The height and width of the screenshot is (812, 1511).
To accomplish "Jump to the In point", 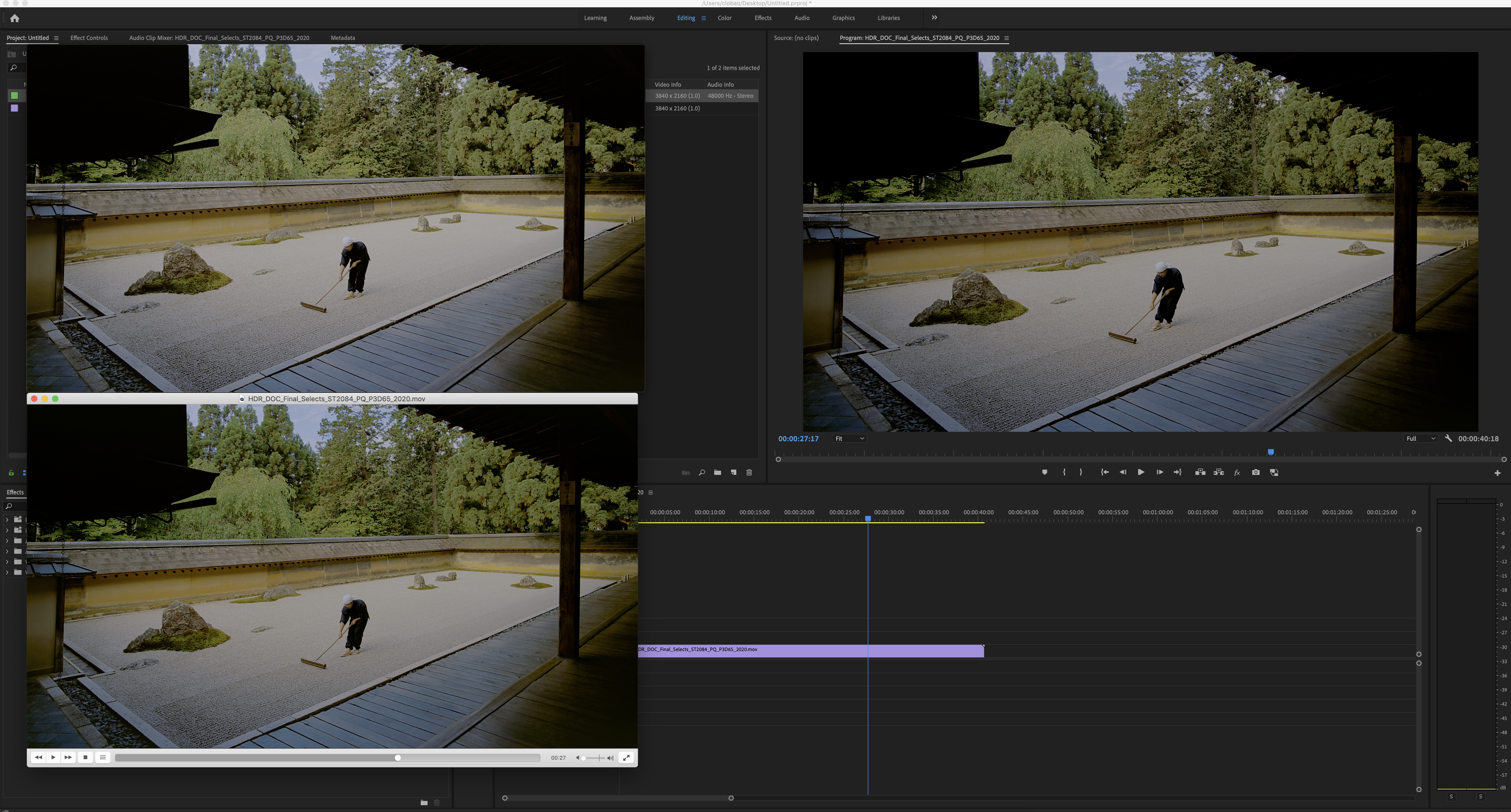I will click(1104, 472).
